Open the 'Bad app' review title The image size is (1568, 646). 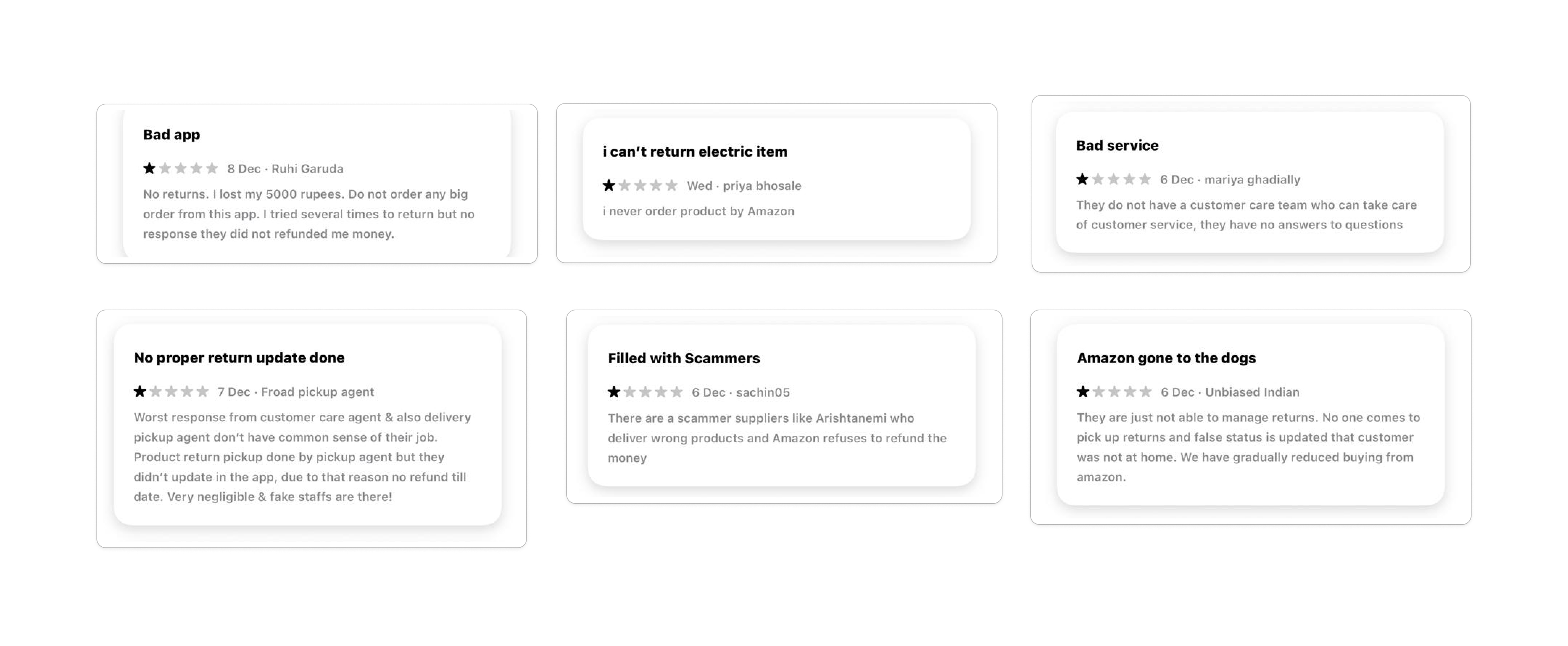(172, 134)
